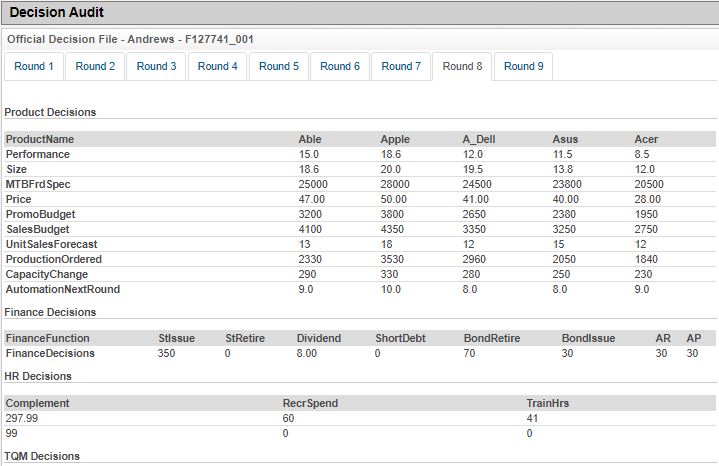Switch to the Round 5 tab
Image resolution: width=719 pixels, height=466 pixels.
click(x=279, y=67)
